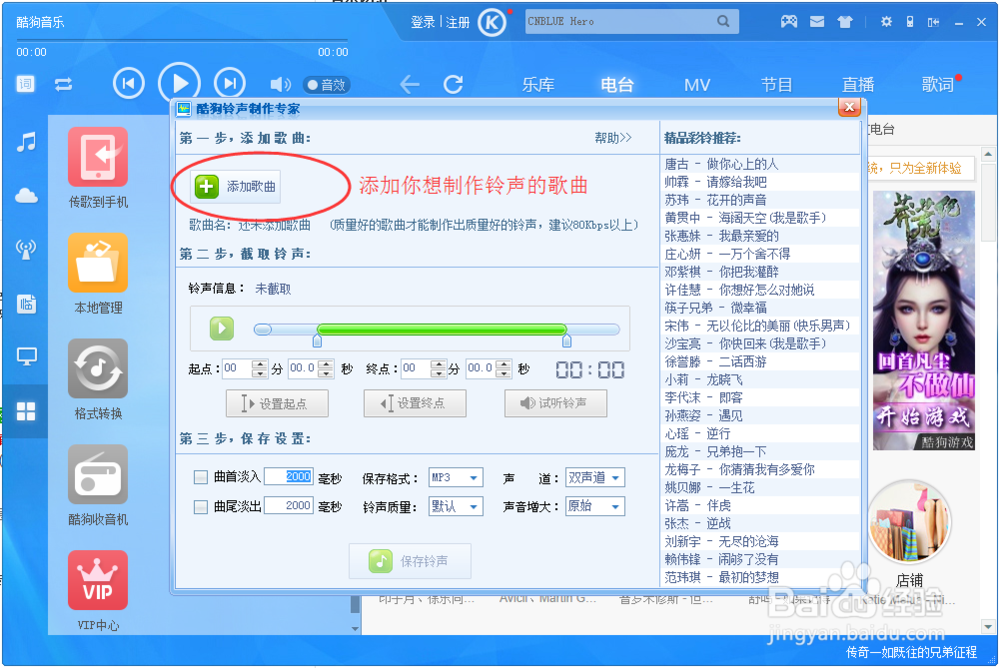Screen dimensions: 1000x668
Task: Toggle the 音效 sound effect switch
Action: [x=327, y=84]
